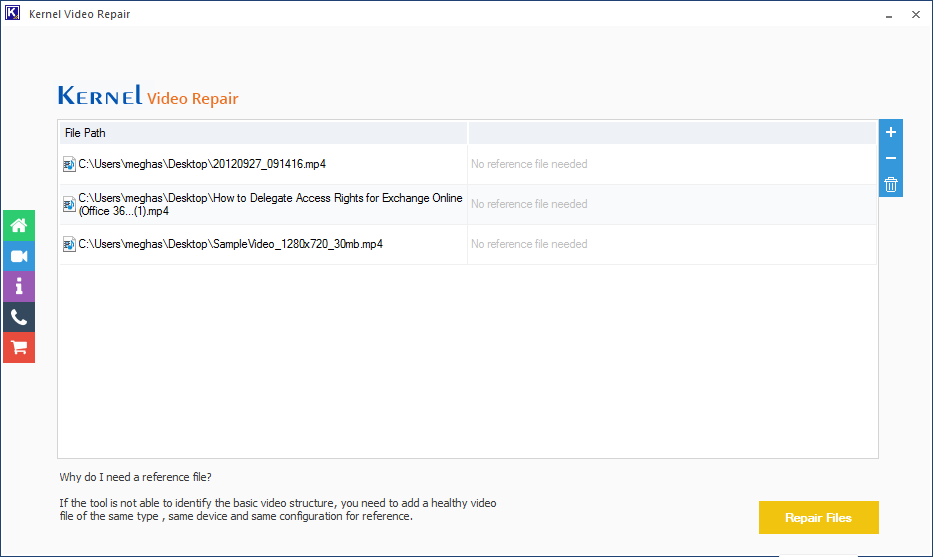Close the Kernel Video Repair window
This screenshot has height=557, width=933.
pyautogui.click(x=916, y=14)
